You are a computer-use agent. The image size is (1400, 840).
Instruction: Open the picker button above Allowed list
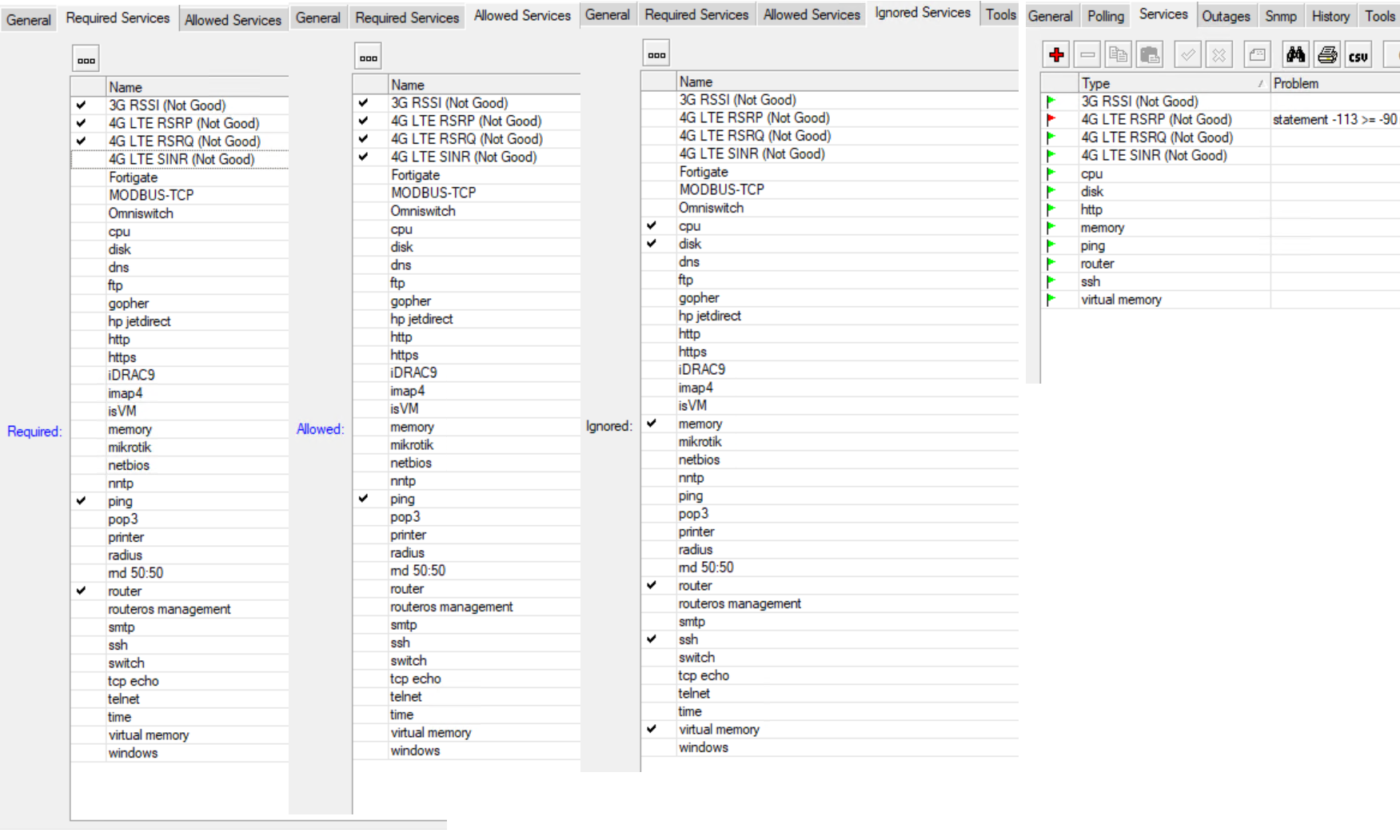368,57
